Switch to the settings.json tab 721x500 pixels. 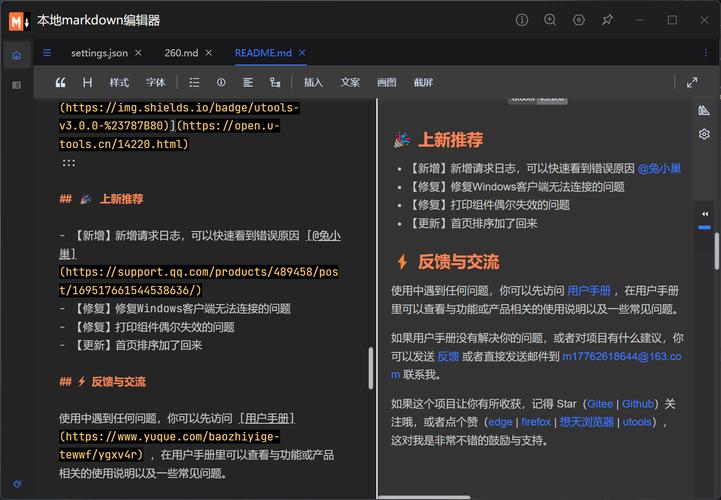pos(99,53)
